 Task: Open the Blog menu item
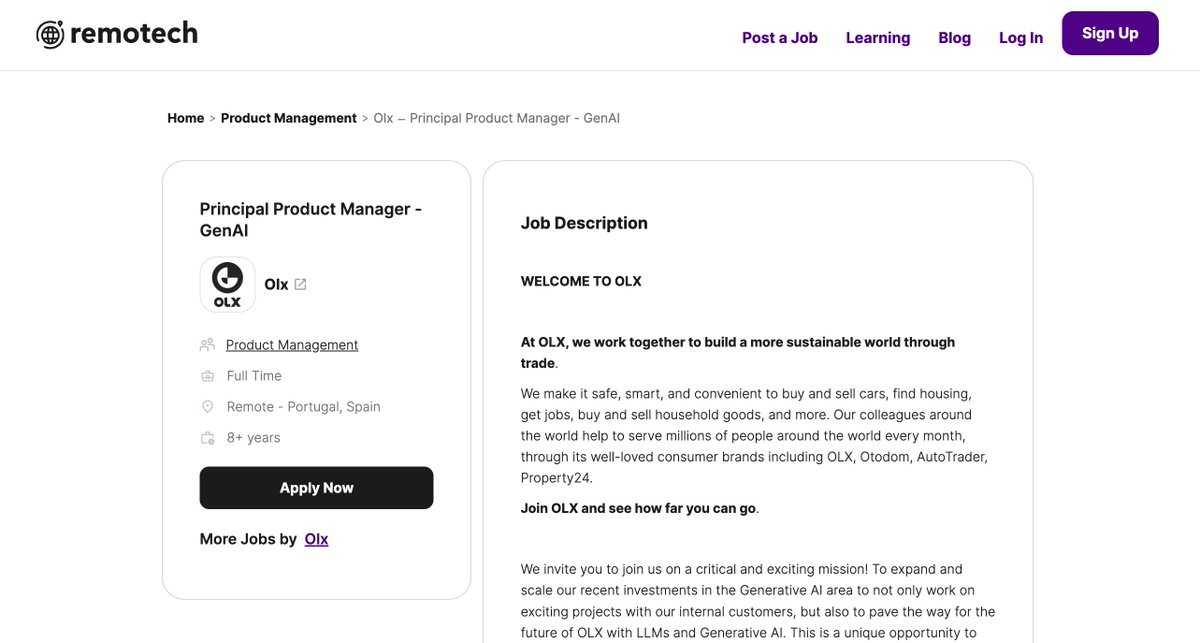click(955, 37)
